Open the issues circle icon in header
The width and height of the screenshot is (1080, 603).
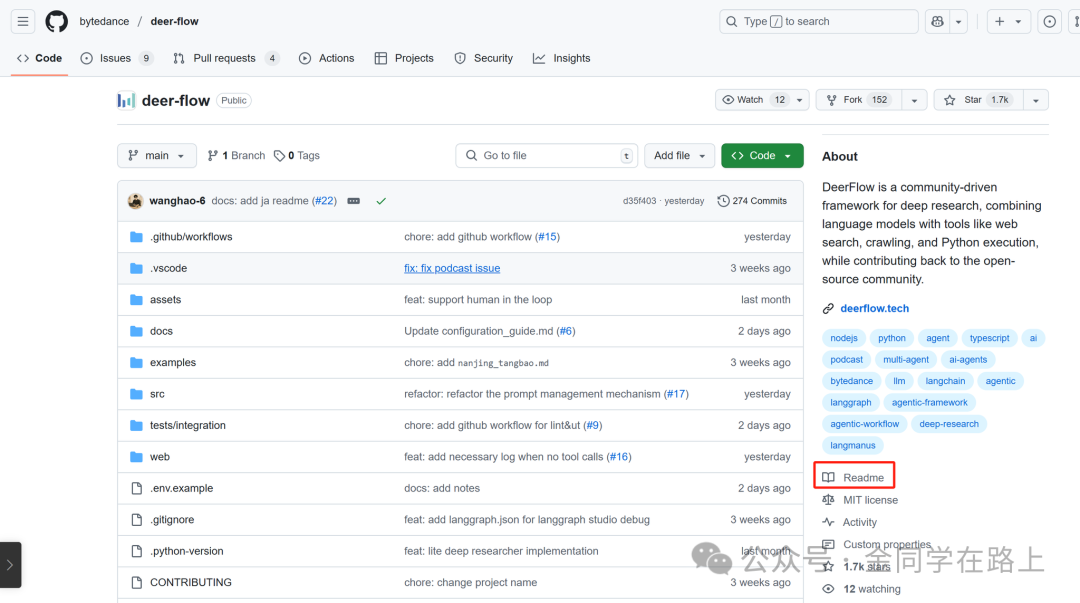click(x=1049, y=21)
